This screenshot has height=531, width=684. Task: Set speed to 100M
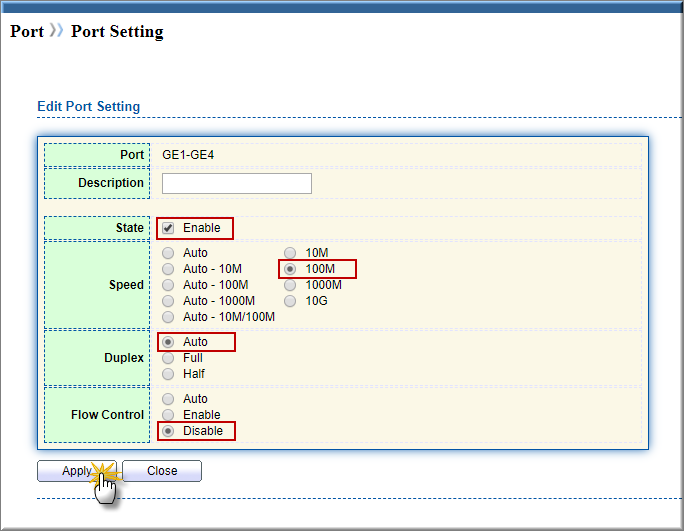(291, 269)
